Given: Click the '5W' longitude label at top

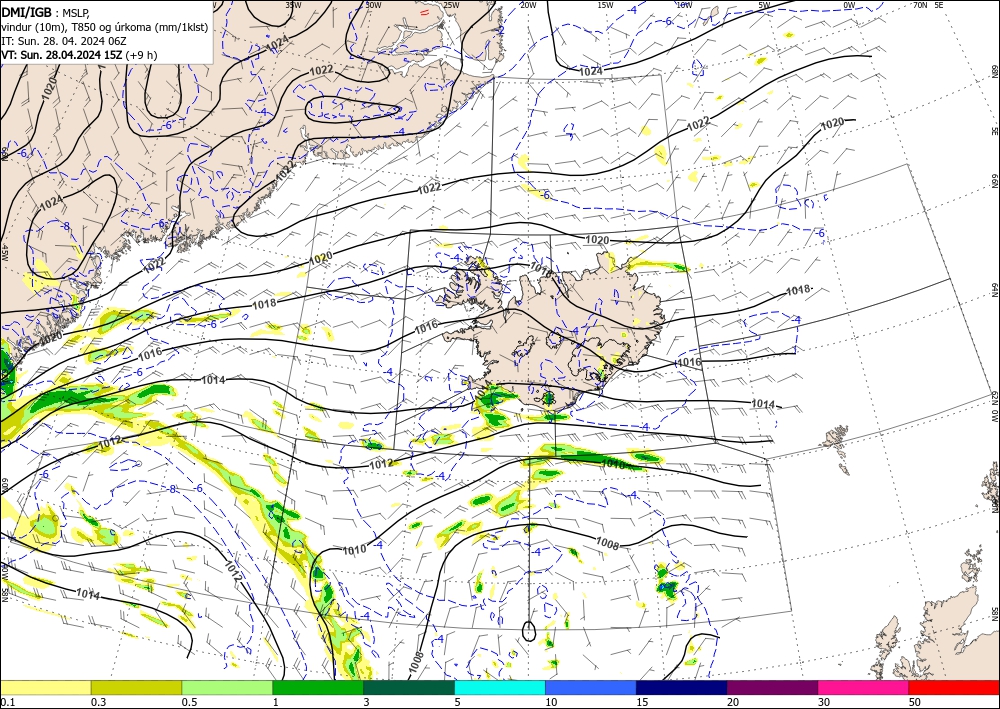Looking at the screenshot, I should [x=765, y=5].
